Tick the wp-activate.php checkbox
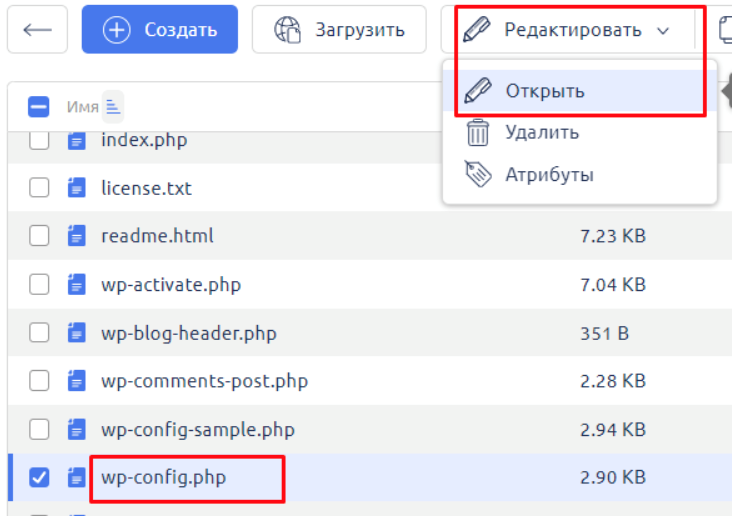Image resolution: width=739 pixels, height=525 pixels. (x=39, y=285)
